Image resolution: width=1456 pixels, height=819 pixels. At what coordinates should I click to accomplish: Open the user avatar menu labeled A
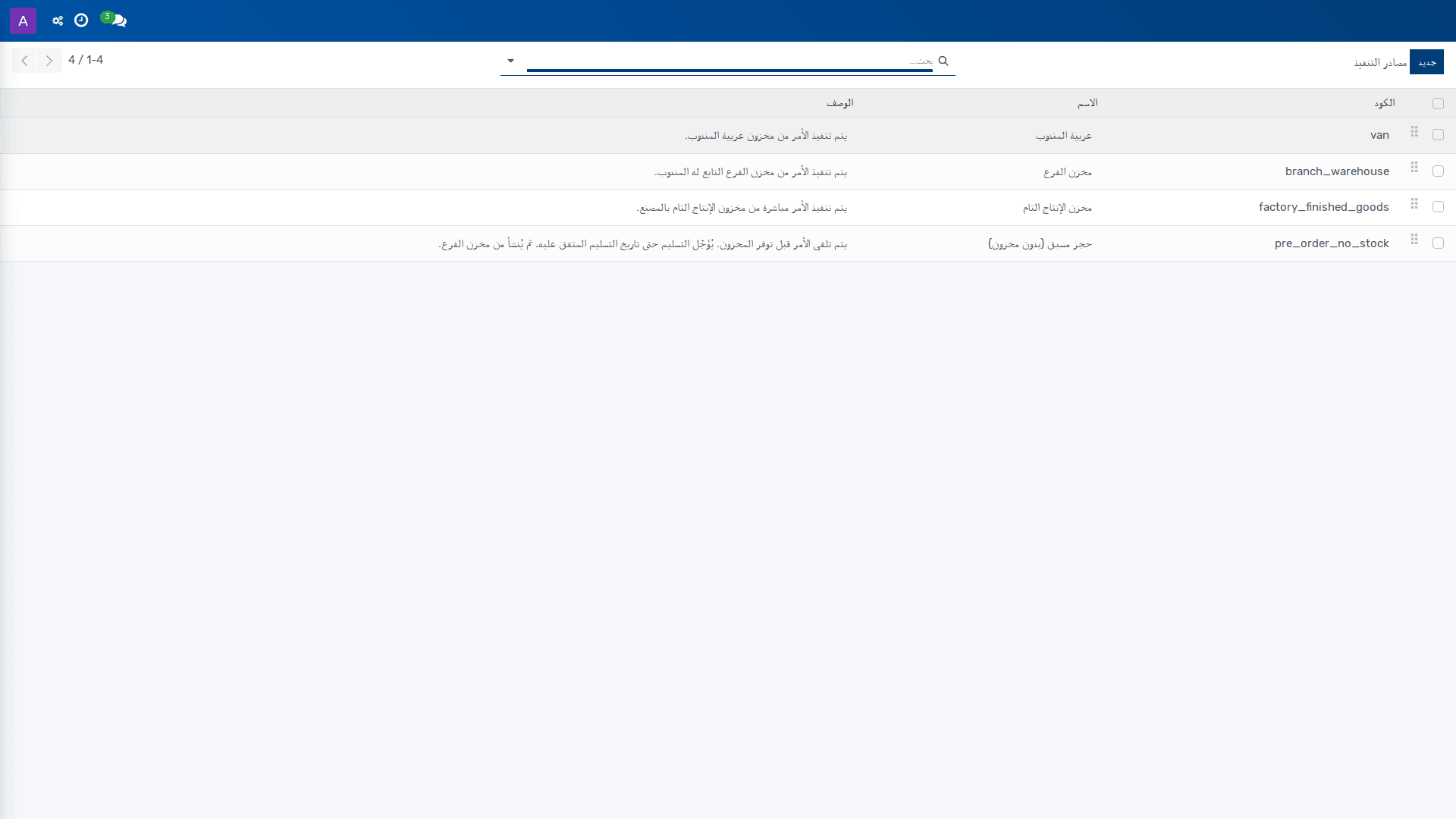click(23, 20)
